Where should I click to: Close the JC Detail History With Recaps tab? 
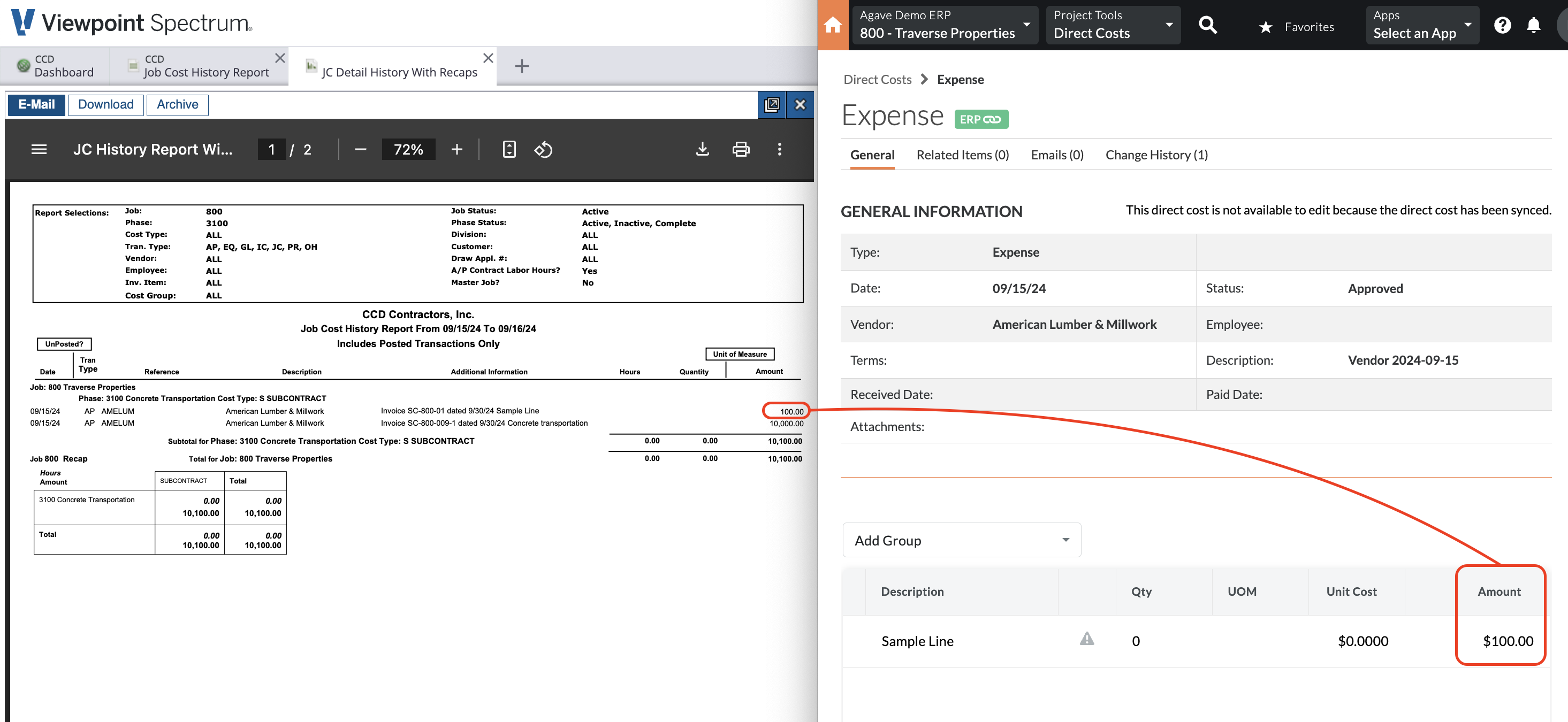click(488, 58)
